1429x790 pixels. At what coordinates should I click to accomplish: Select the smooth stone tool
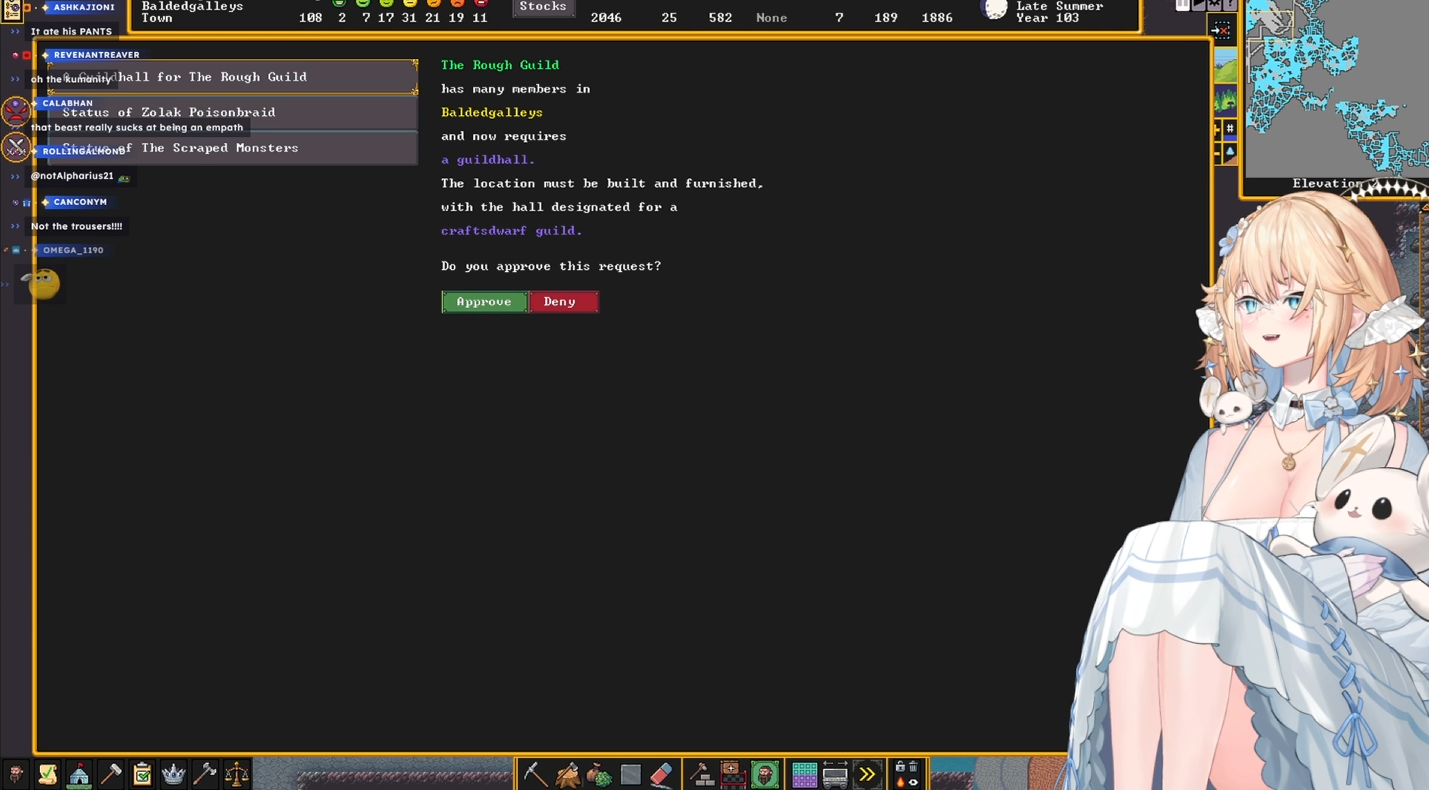click(x=630, y=774)
